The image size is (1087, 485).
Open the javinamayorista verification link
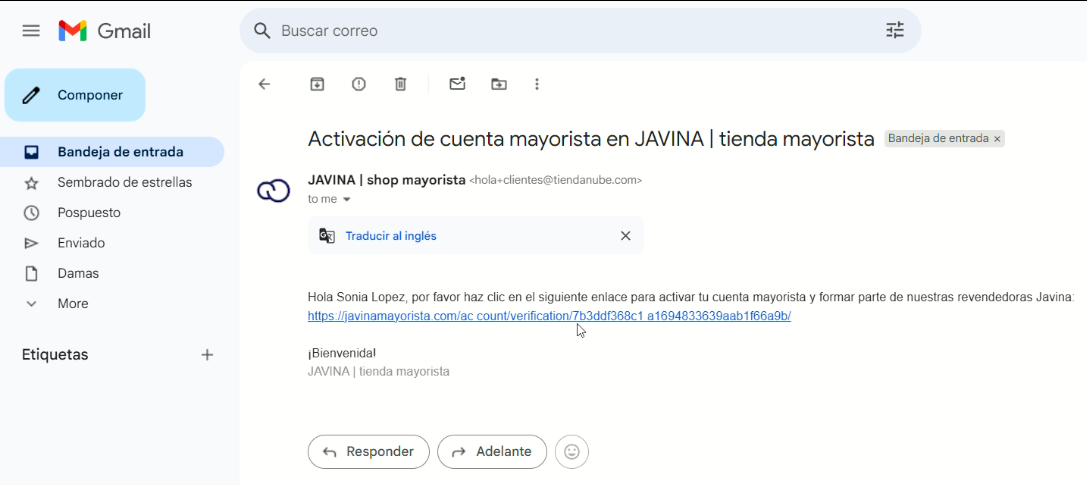point(549,316)
